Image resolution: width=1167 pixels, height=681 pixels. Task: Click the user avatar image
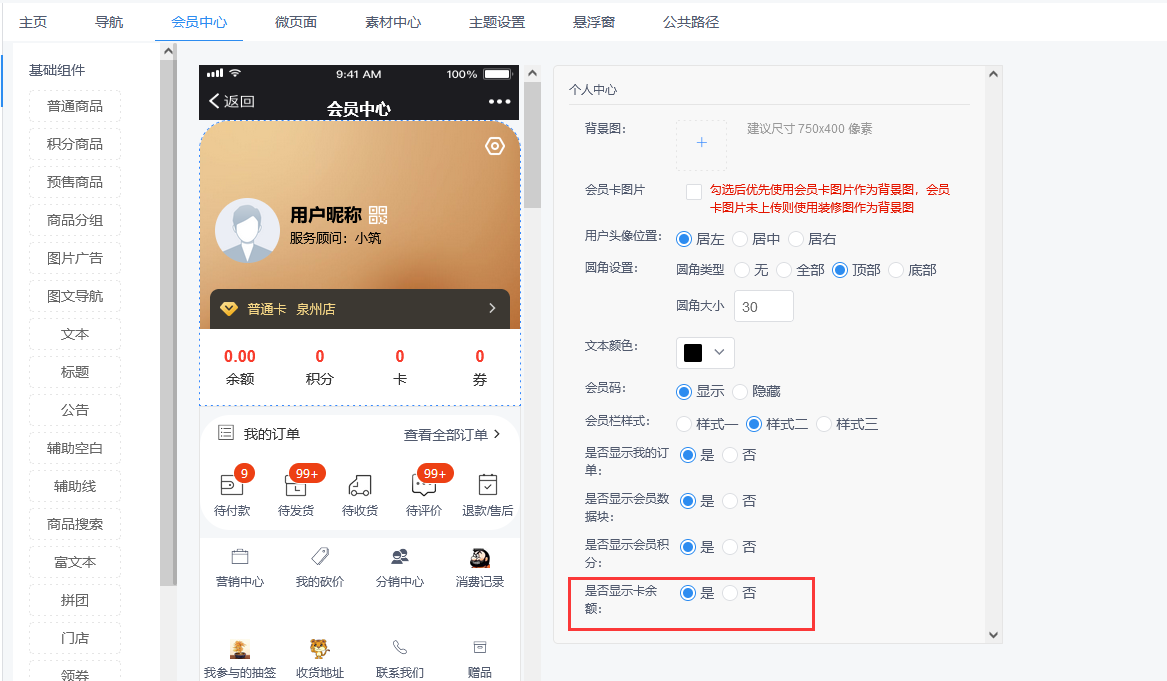click(248, 230)
